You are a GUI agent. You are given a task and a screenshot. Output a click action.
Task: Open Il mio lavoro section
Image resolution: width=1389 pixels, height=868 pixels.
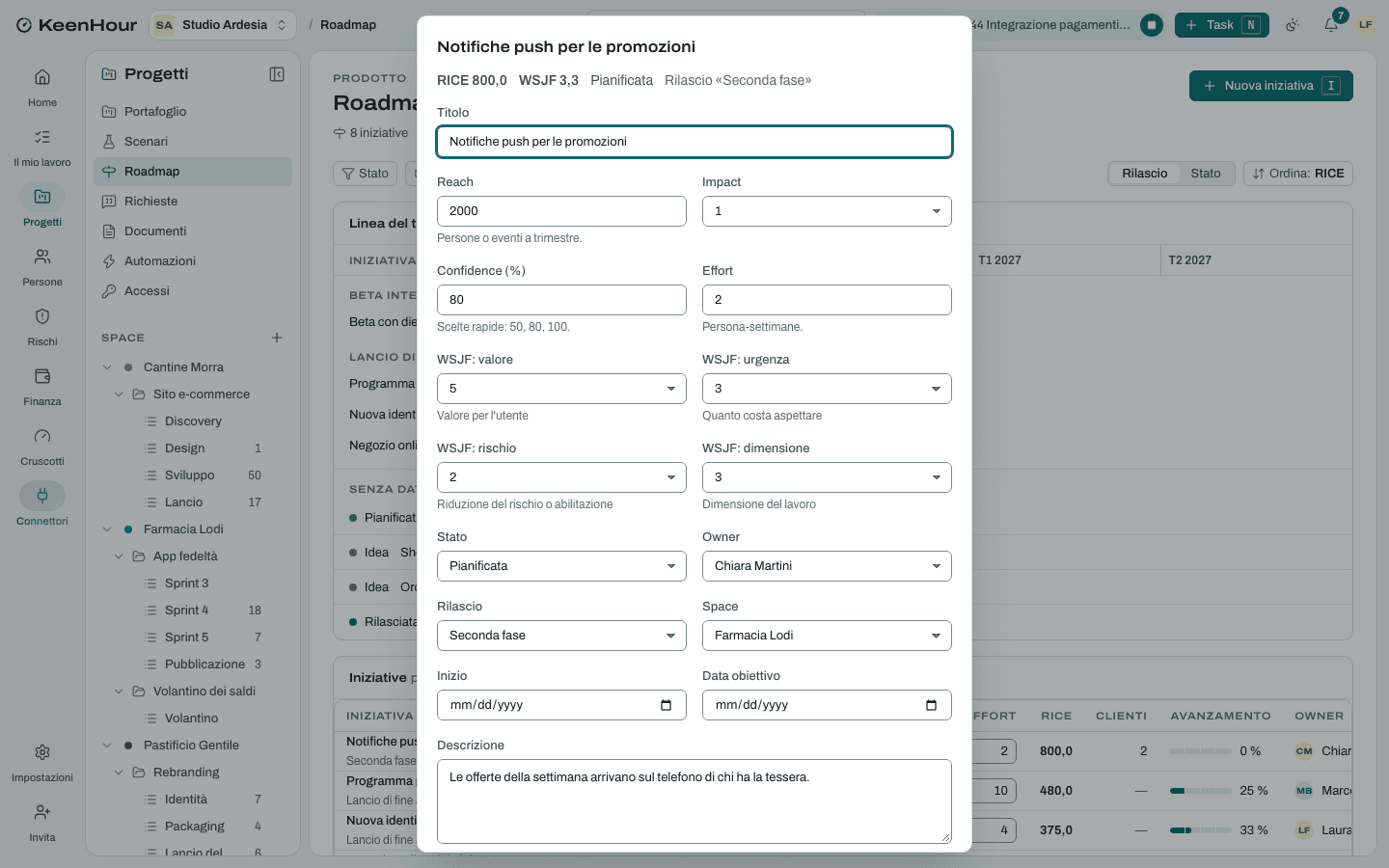tap(42, 147)
